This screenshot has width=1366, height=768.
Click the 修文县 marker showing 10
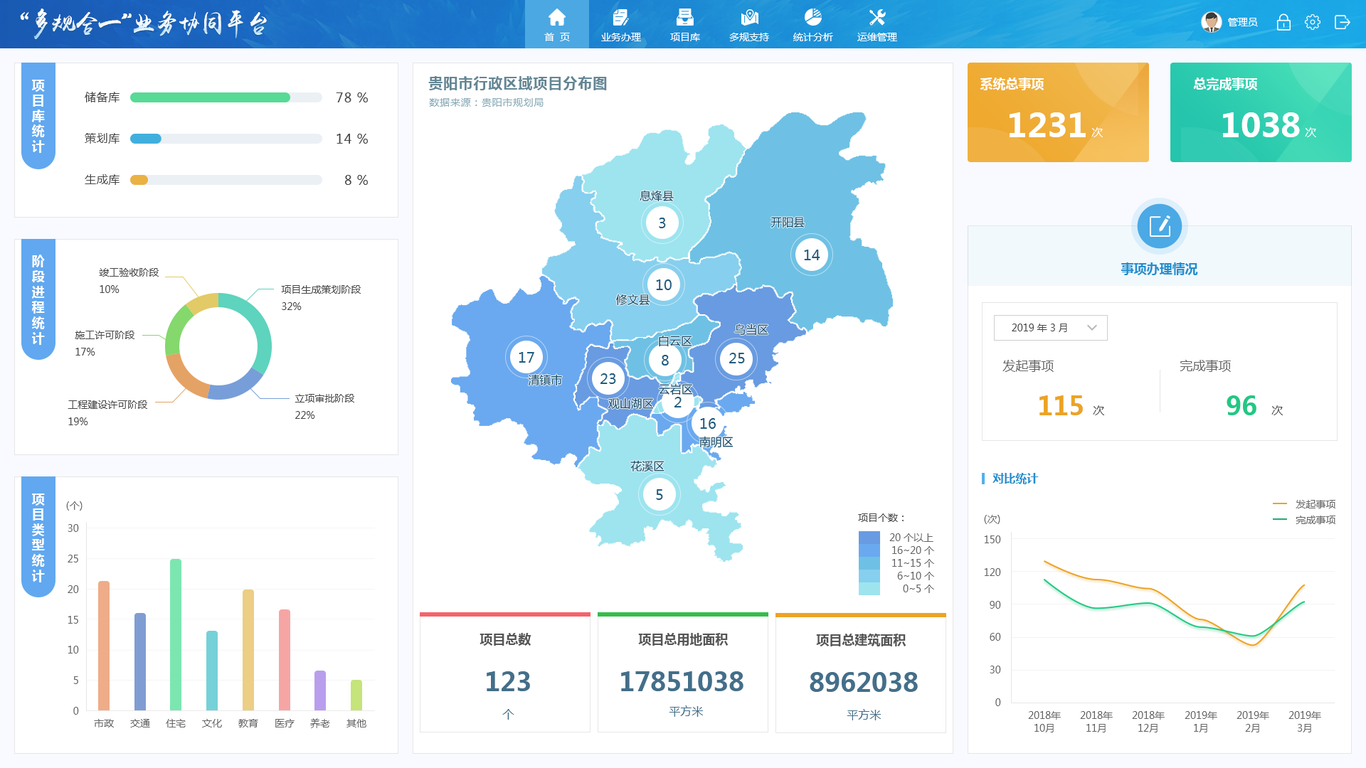click(663, 285)
